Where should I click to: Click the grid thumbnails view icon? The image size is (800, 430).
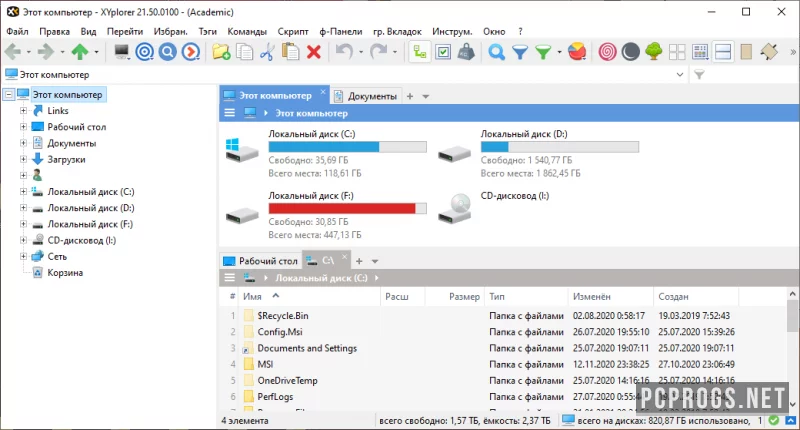coord(677,52)
